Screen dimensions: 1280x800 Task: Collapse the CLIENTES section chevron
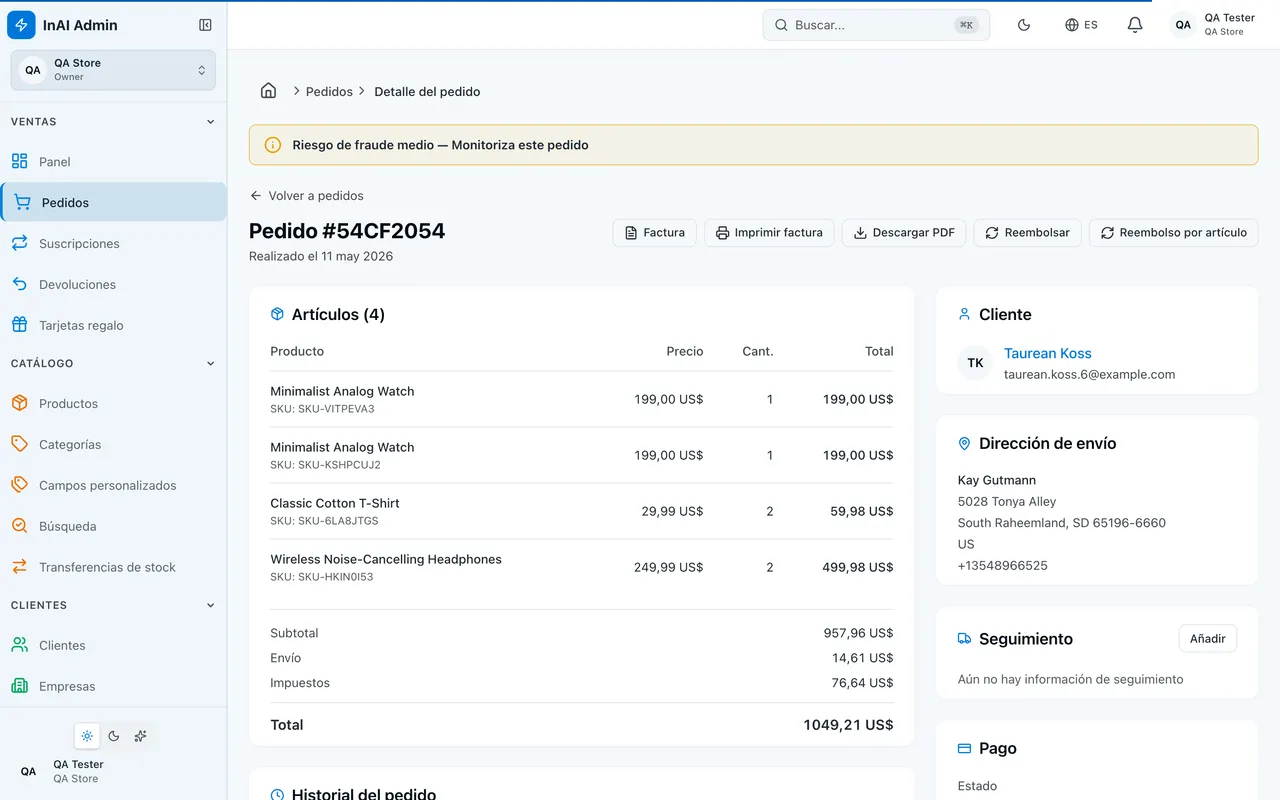pyautogui.click(x=210, y=606)
